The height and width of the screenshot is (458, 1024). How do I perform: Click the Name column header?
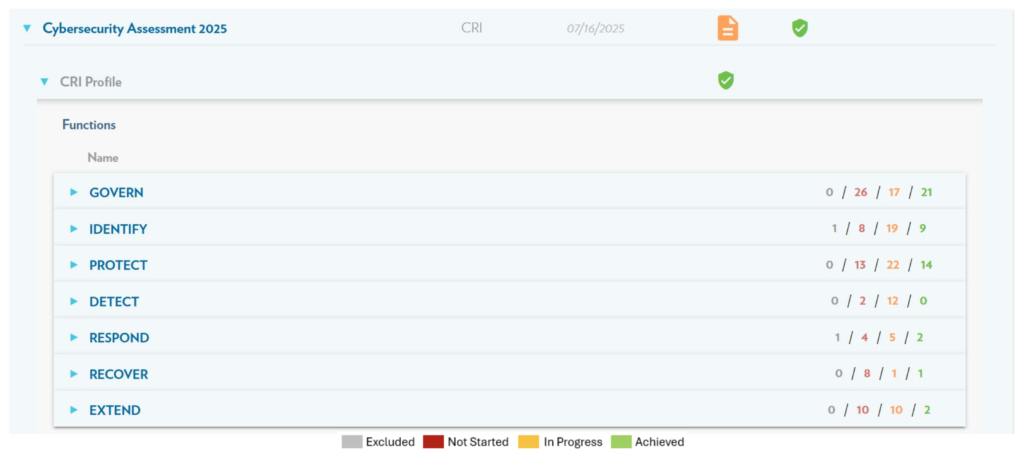point(103,158)
